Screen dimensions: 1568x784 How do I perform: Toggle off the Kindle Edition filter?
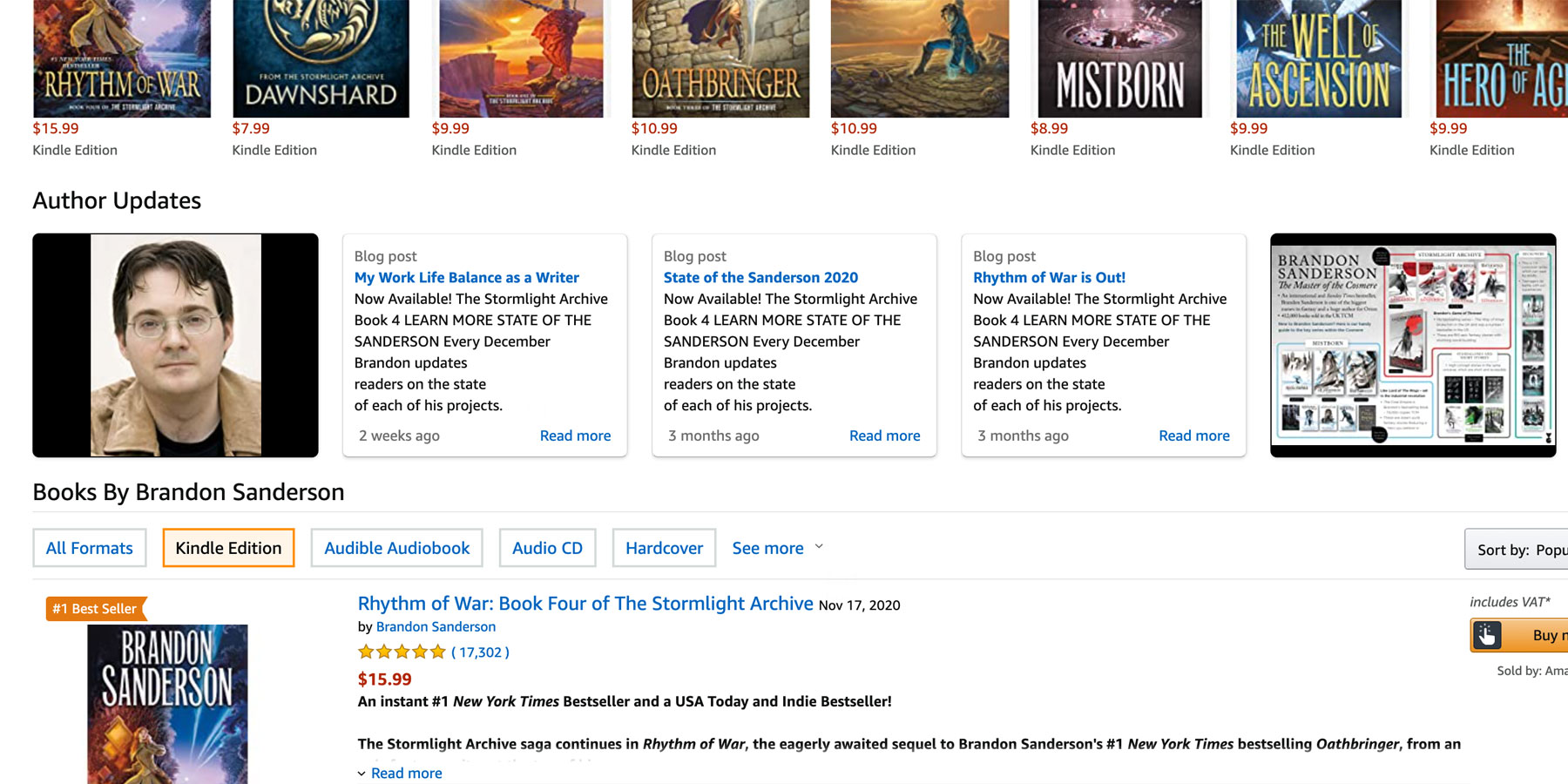pos(227,548)
